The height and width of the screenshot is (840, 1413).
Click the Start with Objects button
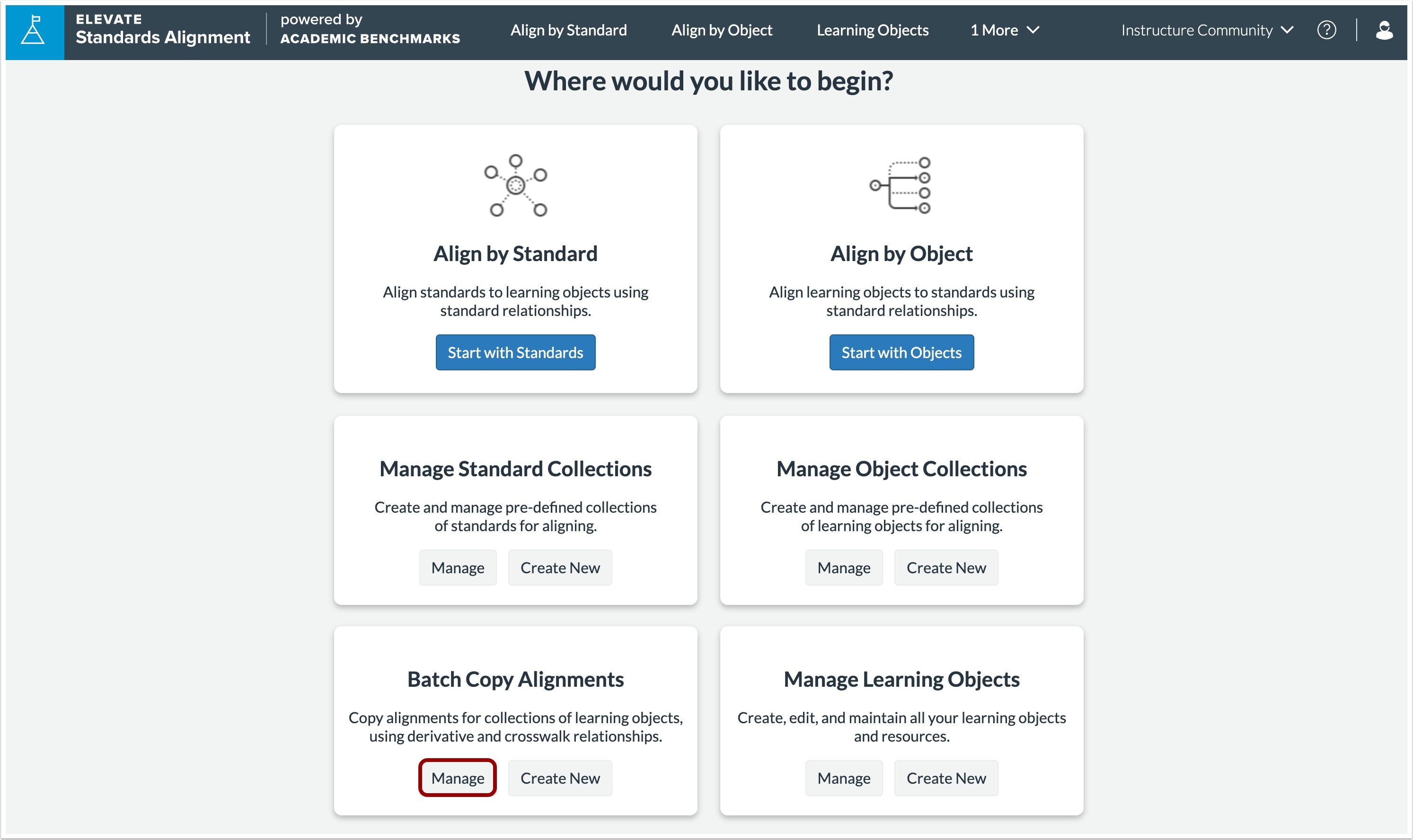click(901, 352)
